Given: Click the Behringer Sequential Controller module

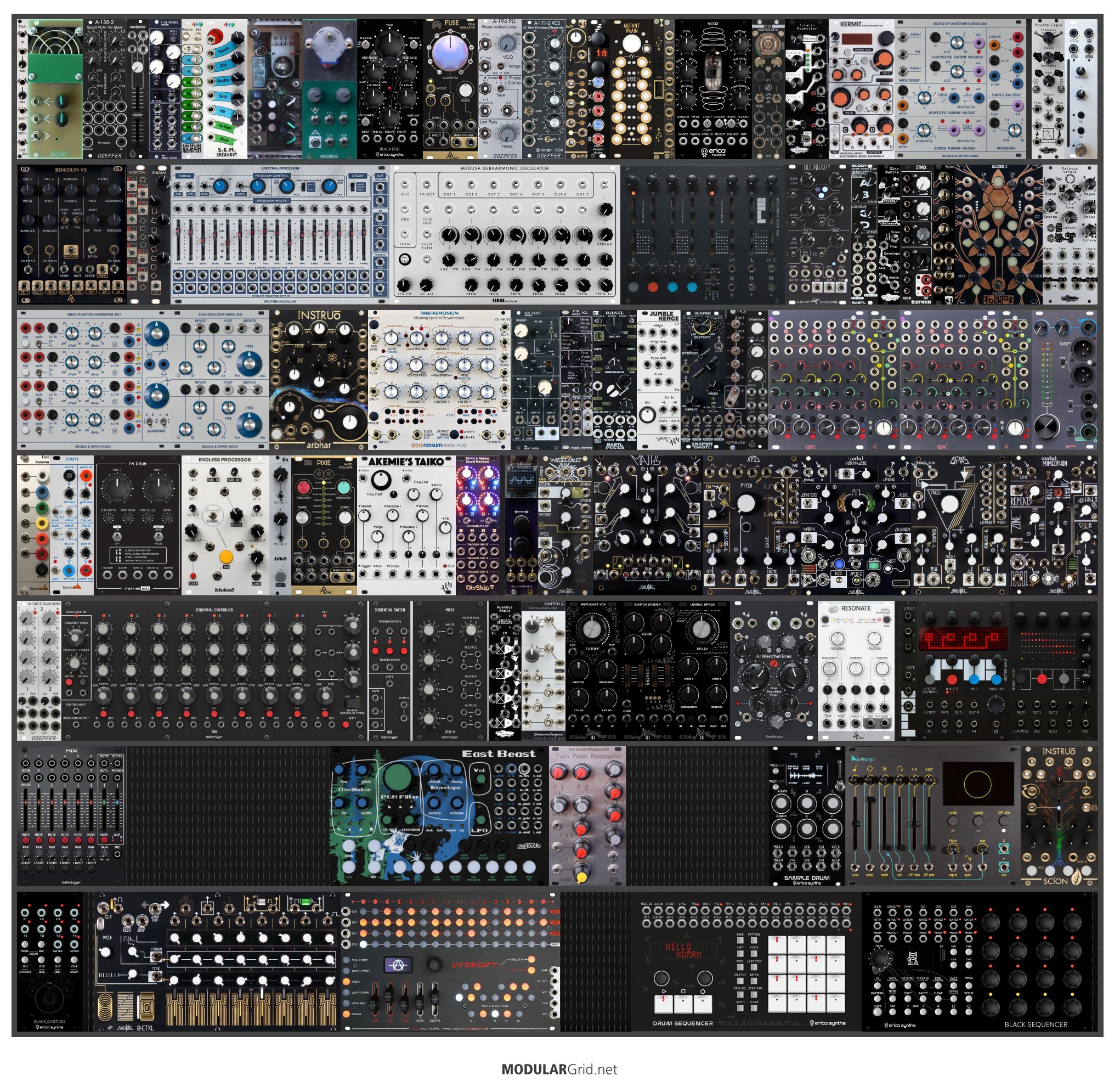Looking at the screenshot, I should [214, 671].
